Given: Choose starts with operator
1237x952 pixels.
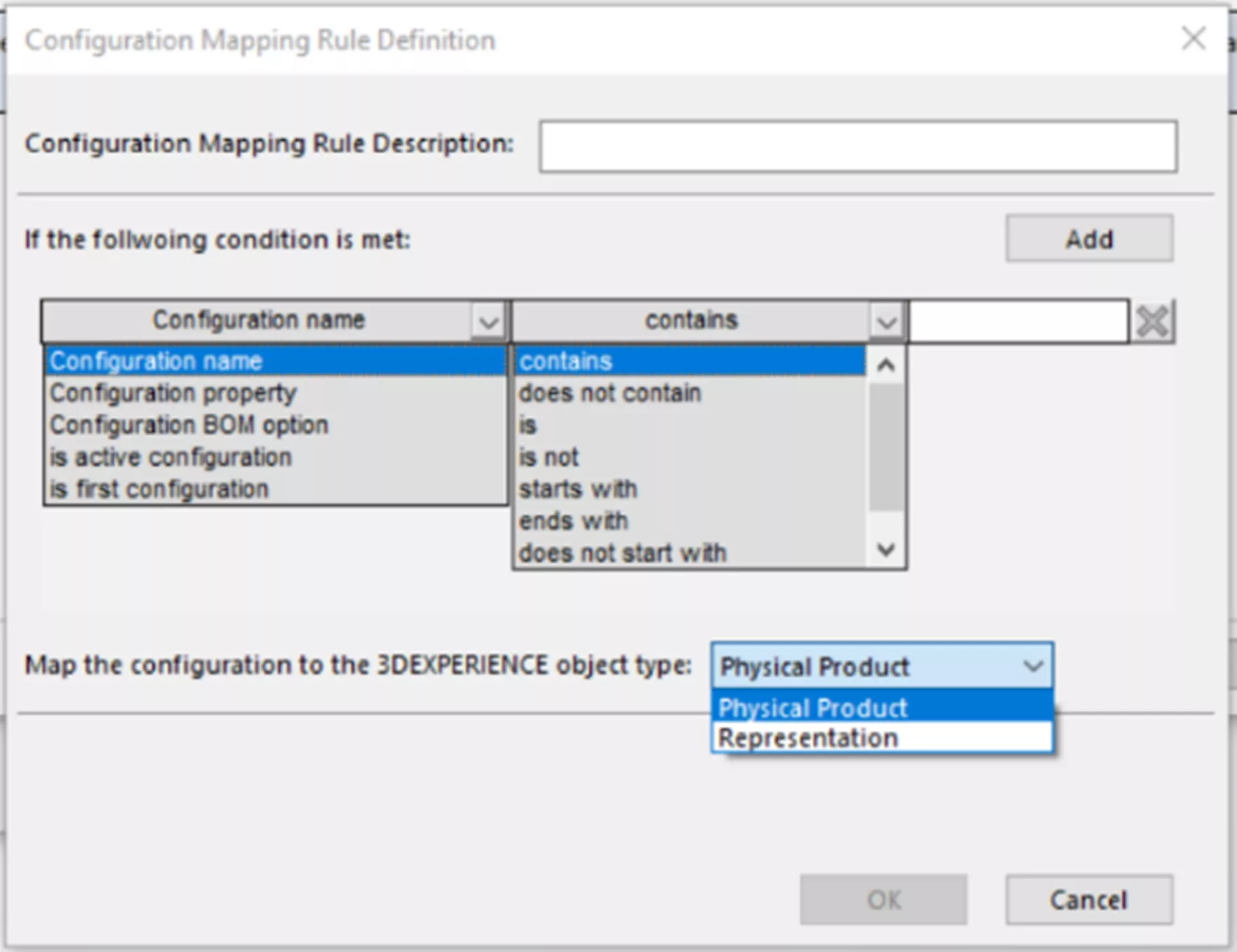Looking at the screenshot, I should pos(691,488).
